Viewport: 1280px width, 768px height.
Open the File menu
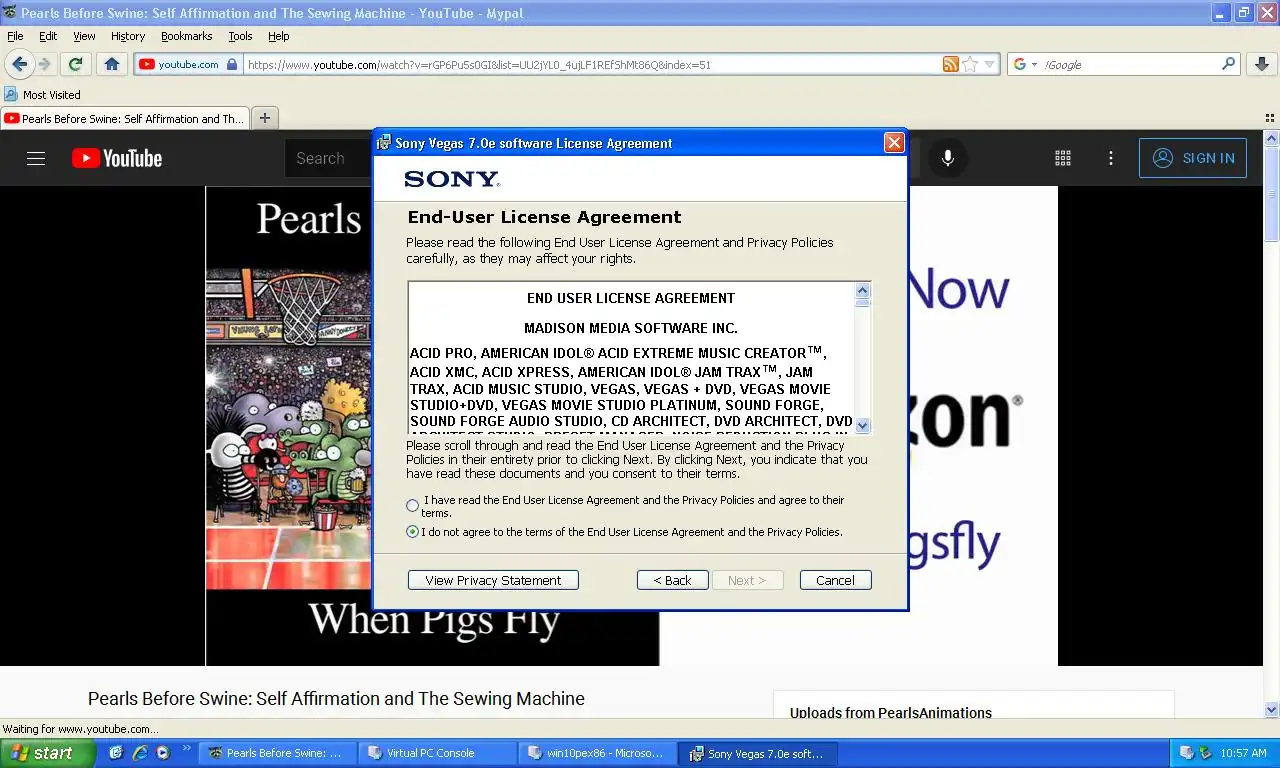coord(15,36)
